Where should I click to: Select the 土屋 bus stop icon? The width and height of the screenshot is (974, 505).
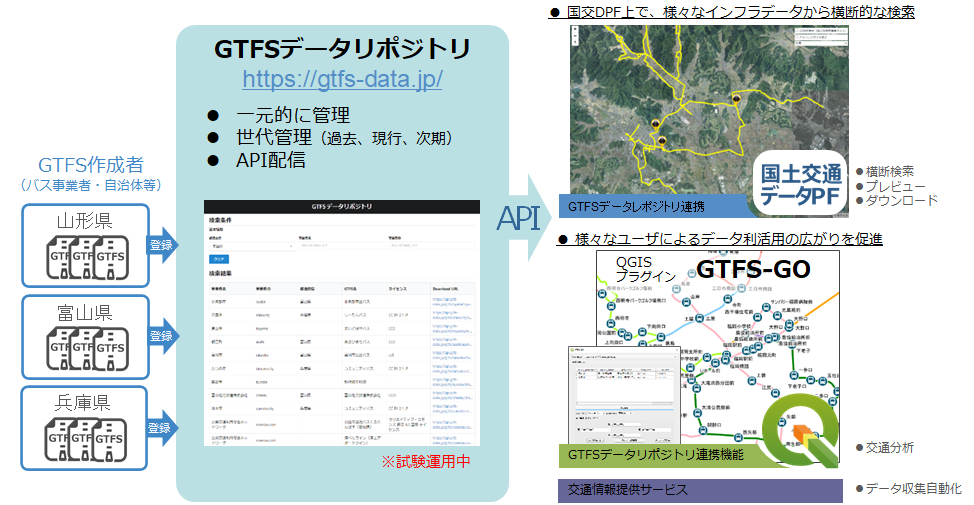click(x=699, y=318)
